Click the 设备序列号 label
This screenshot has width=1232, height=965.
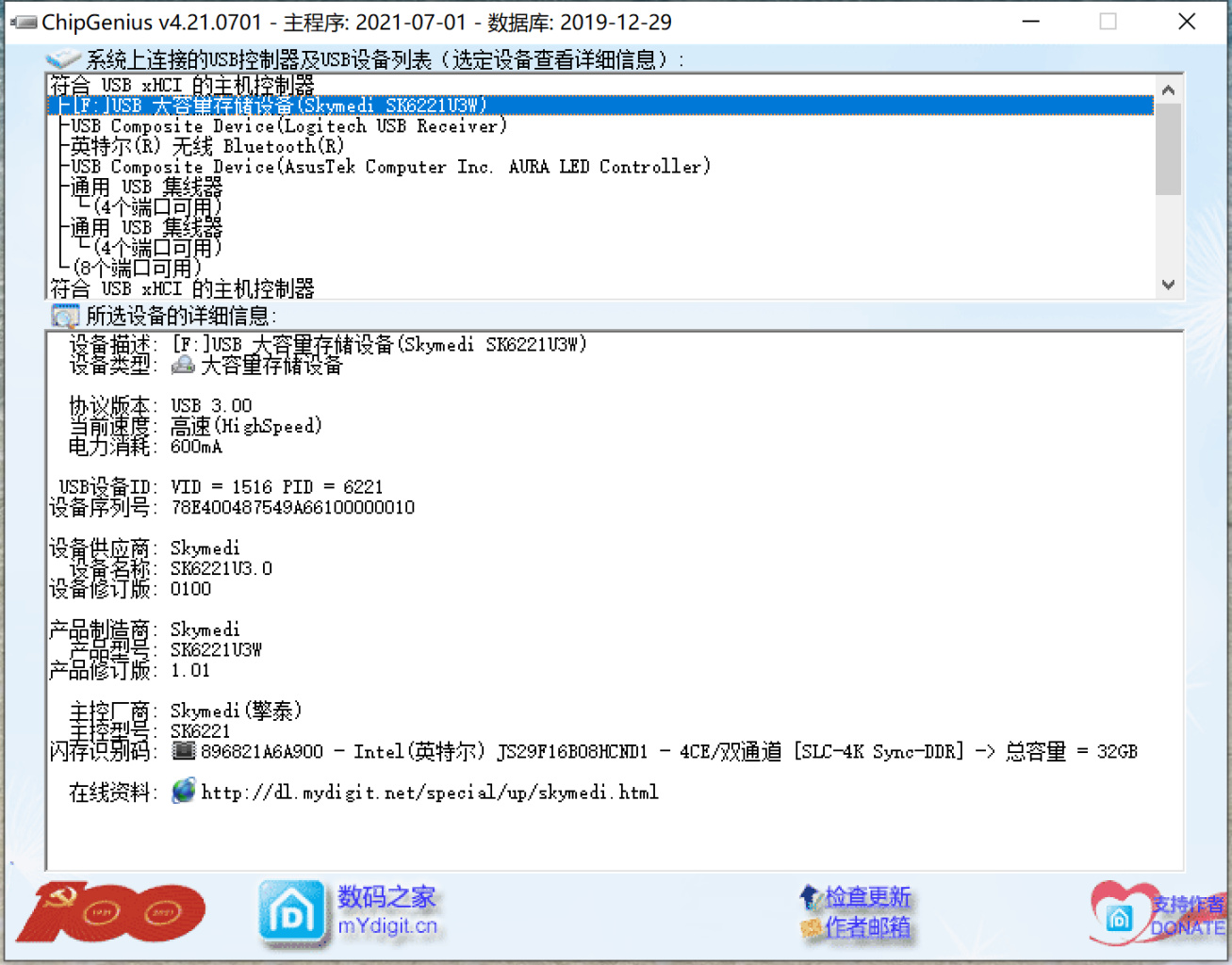point(104,508)
